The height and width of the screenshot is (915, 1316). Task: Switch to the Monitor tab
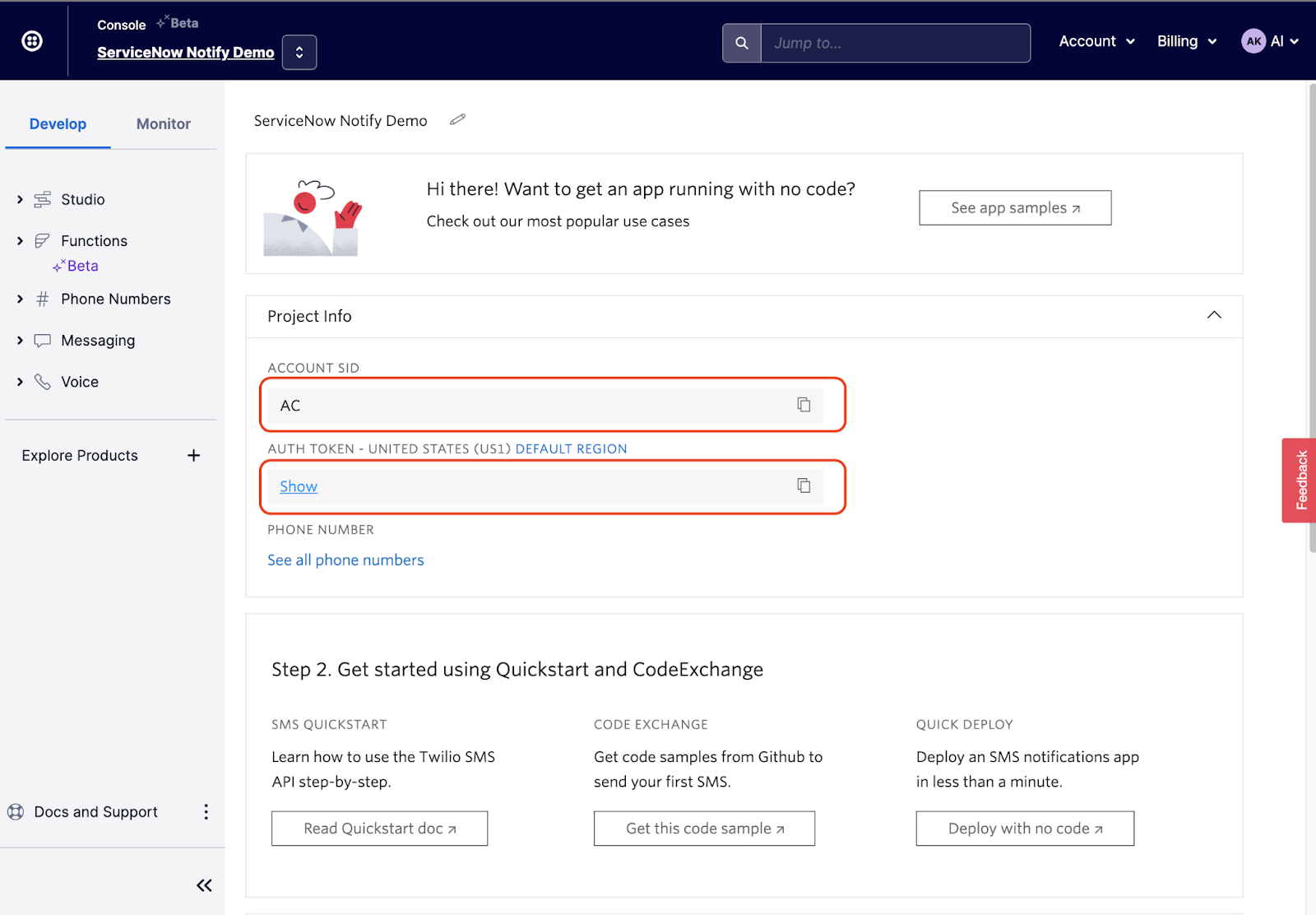tap(164, 124)
